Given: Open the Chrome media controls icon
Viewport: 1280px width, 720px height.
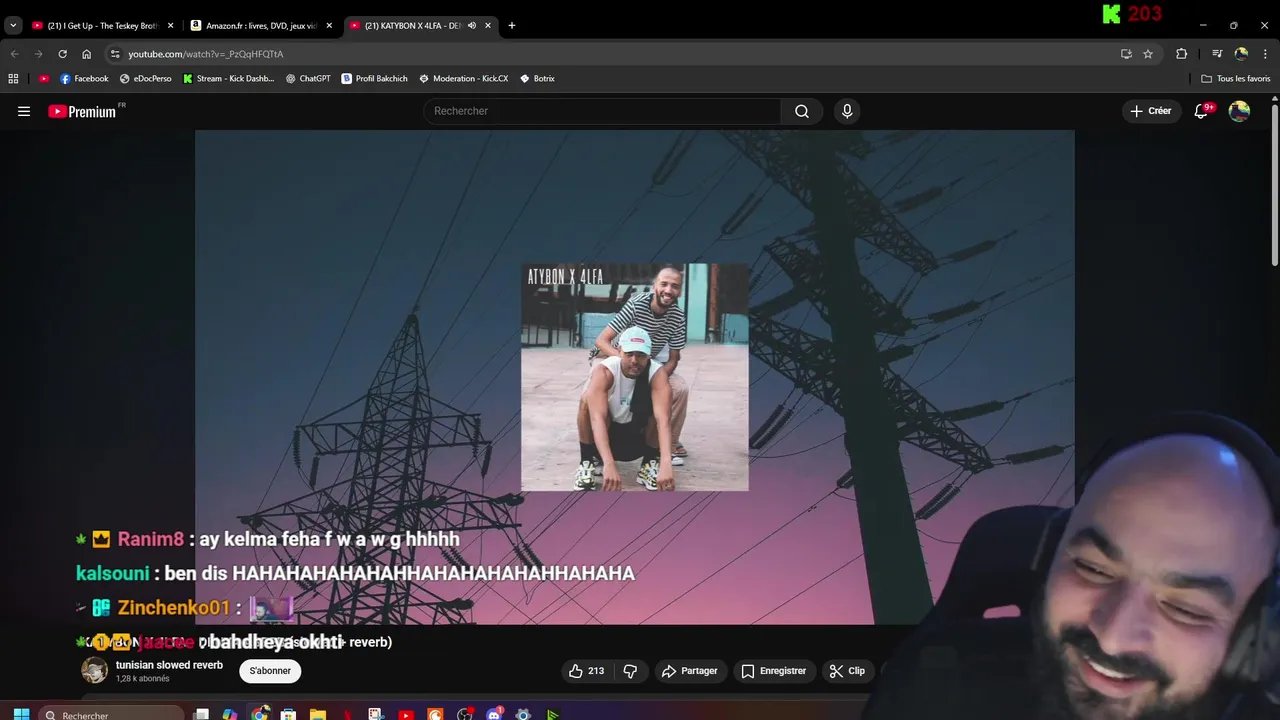Looking at the screenshot, I should pos(1217,54).
